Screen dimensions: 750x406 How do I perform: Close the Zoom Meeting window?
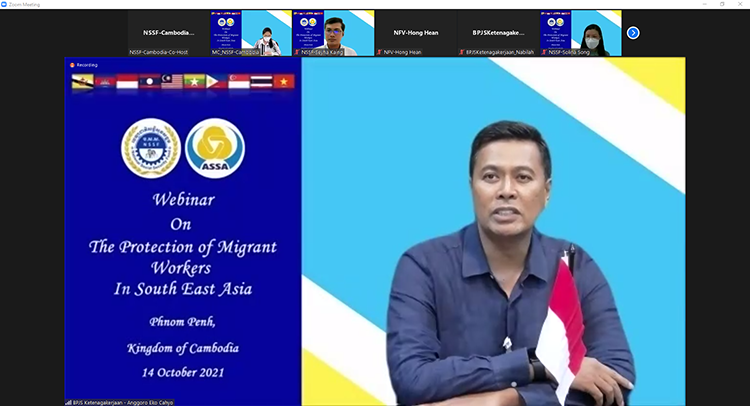click(740, 4)
